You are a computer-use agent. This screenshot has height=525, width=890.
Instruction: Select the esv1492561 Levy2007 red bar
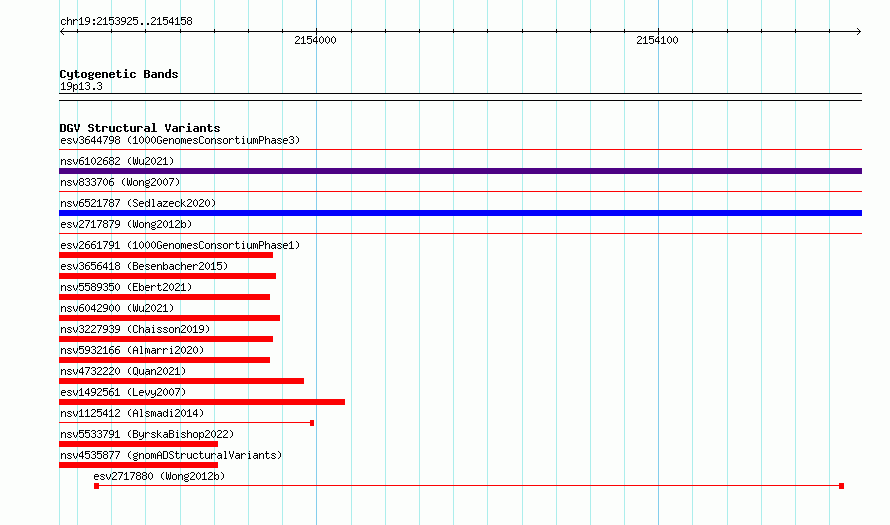pos(202,402)
